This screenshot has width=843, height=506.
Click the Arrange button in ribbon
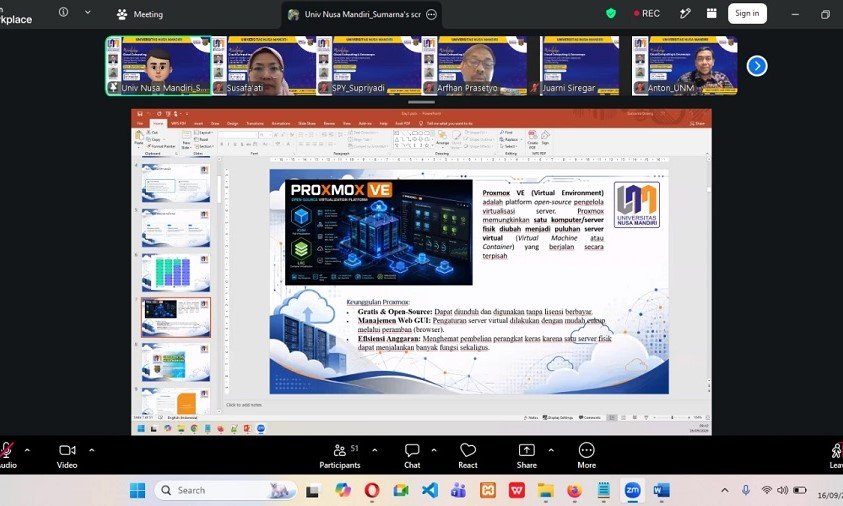pyautogui.click(x=442, y=138)
